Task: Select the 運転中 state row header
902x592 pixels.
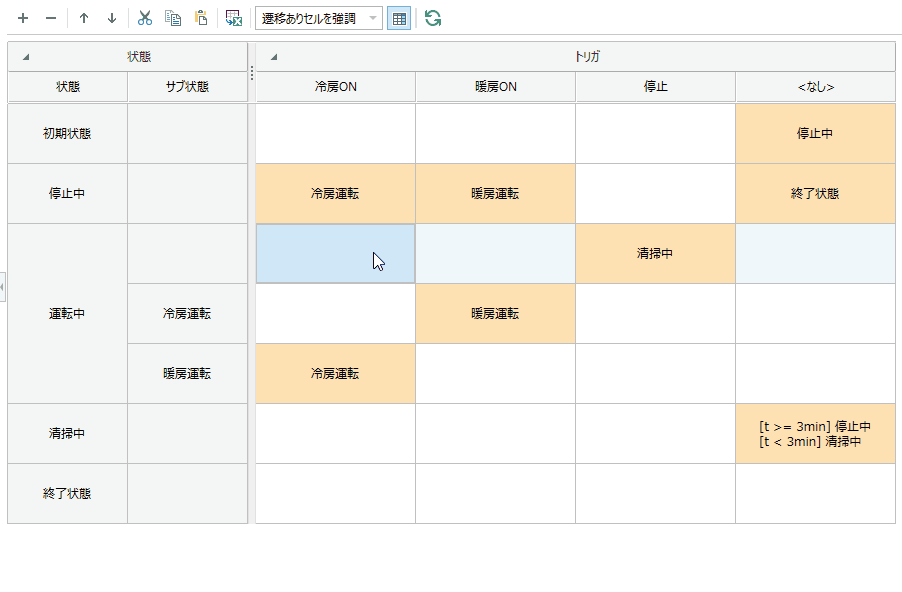Action: pyautogui.click(x=67, y=314)
